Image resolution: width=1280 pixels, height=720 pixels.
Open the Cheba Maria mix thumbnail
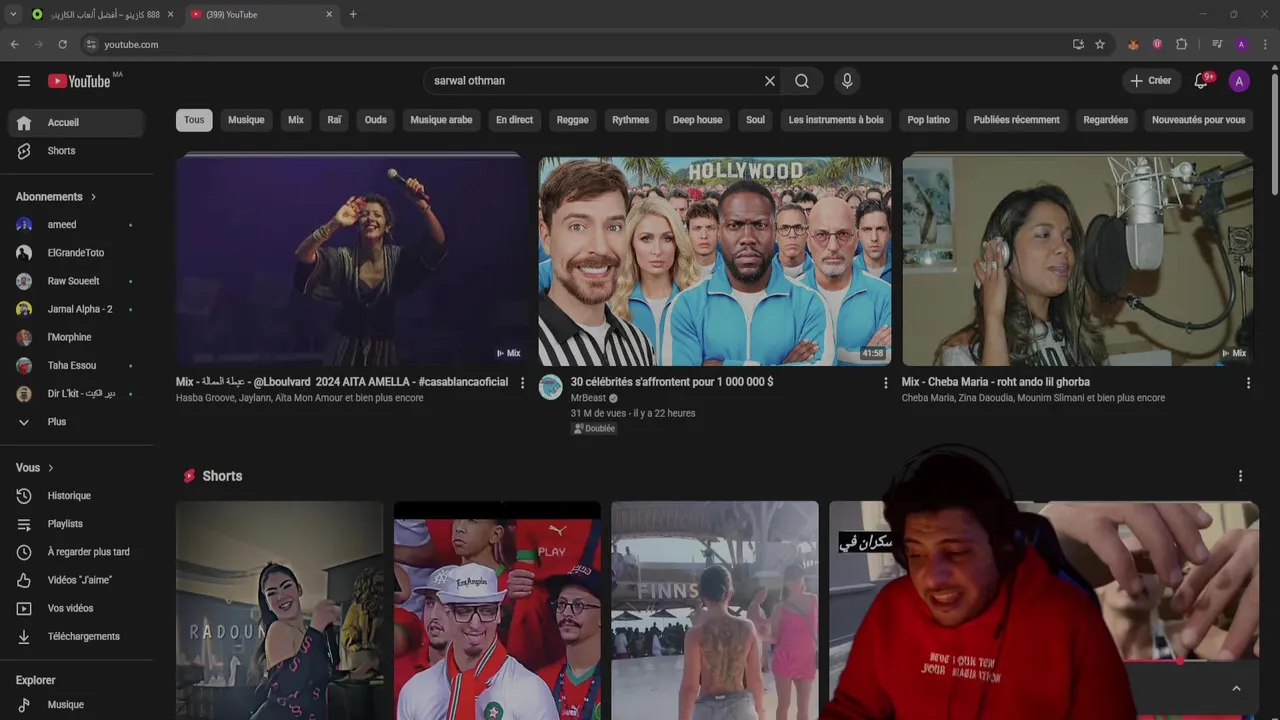[1077, 261]
